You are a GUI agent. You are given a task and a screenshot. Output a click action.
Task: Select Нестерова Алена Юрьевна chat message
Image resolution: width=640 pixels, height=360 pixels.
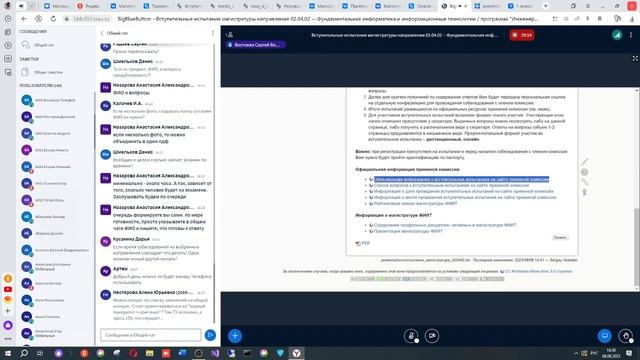pyautogui.click(x=156, y=305)
